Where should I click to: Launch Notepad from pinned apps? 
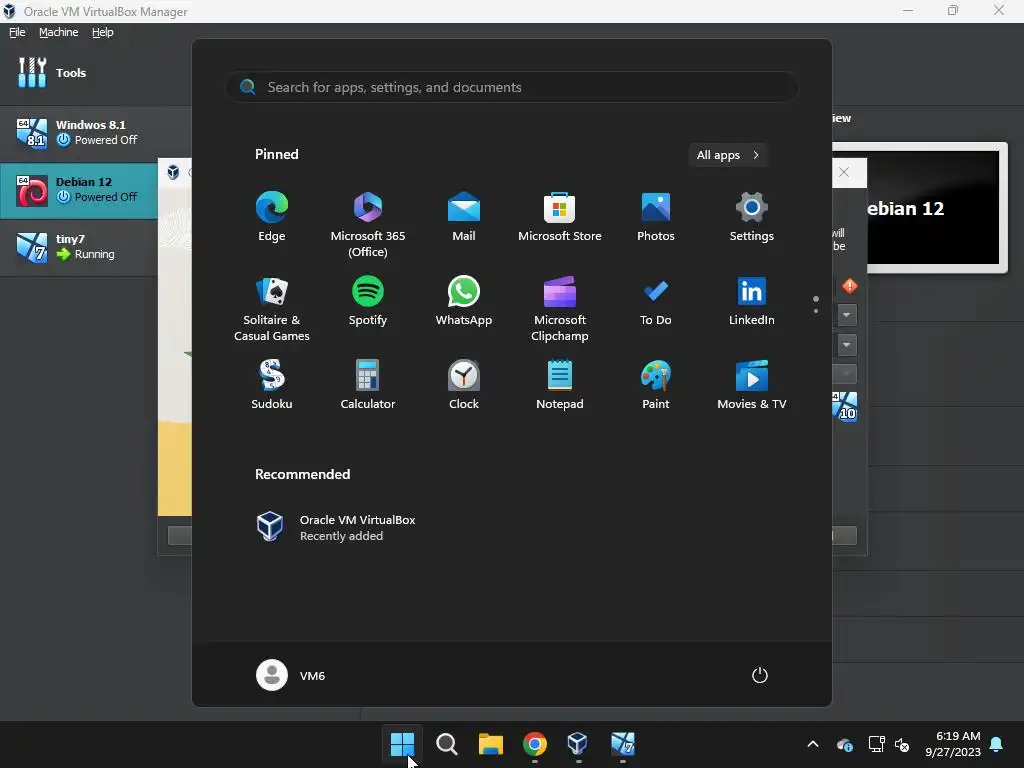click(560, 385)
